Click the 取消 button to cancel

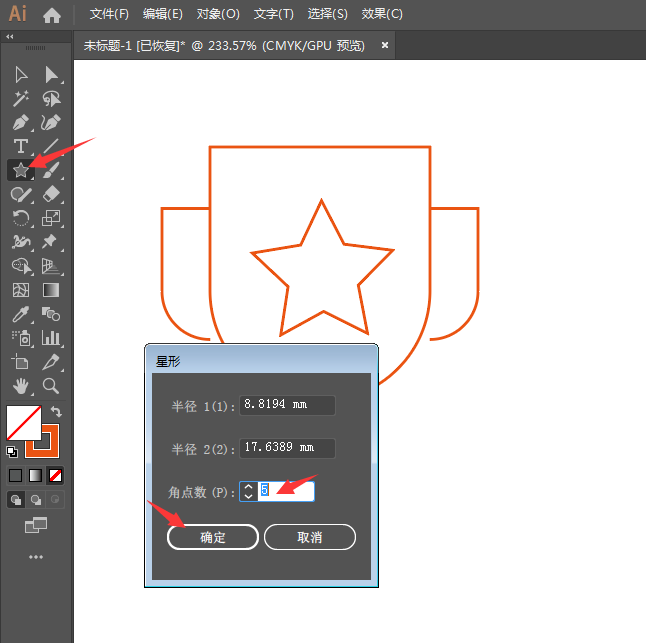tap(310, 537)
